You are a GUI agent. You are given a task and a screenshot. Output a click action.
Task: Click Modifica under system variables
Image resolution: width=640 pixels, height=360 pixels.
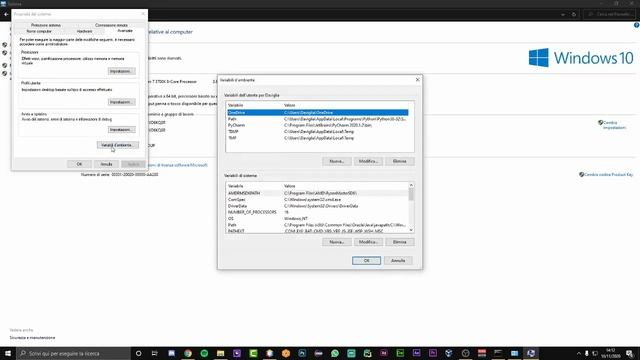coord(368,242)
